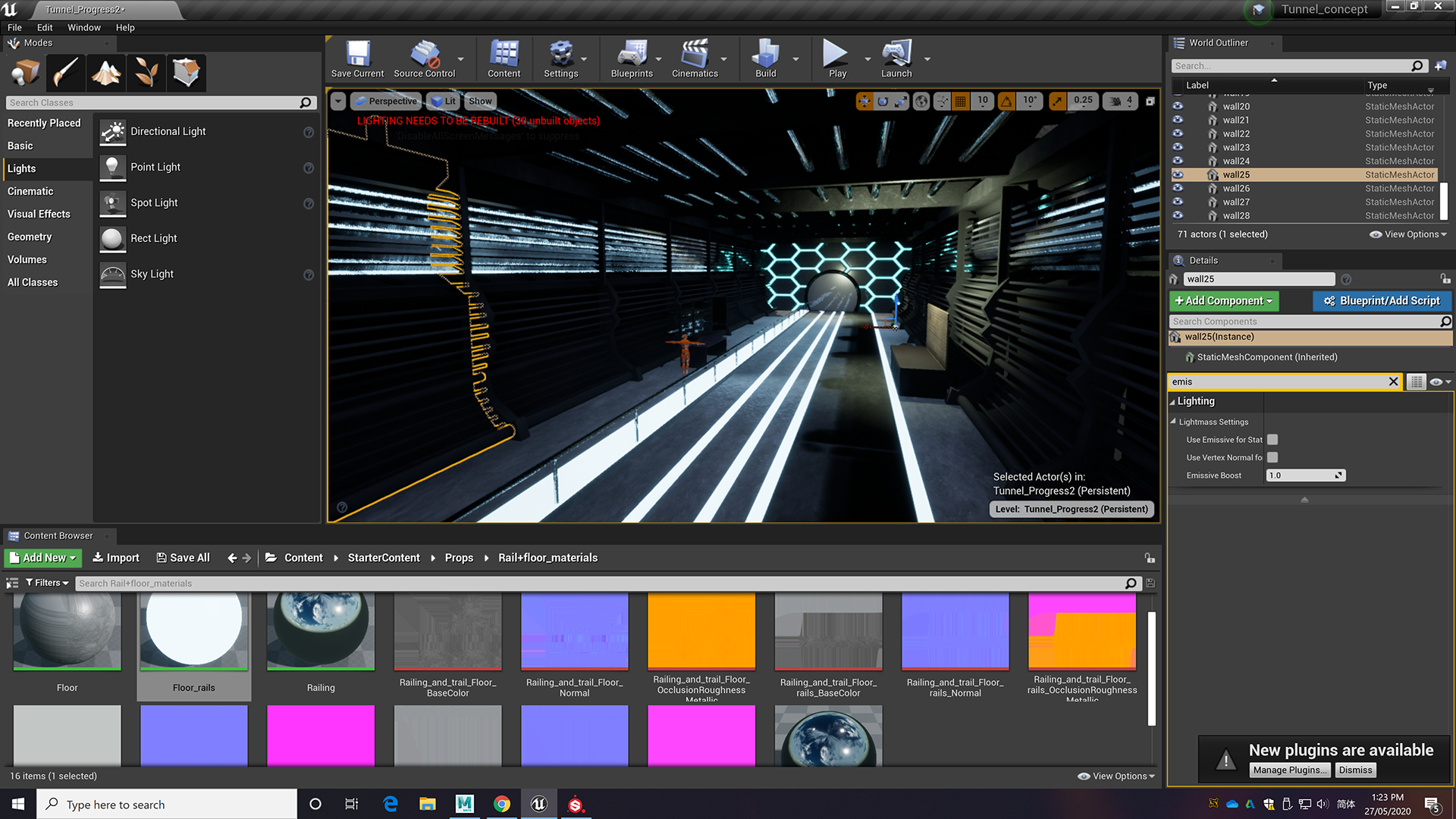Image resolution: width=1456 pixels, height=819 pixels.
Task: Collapse the Lighting section
Action: (1173, 402)
